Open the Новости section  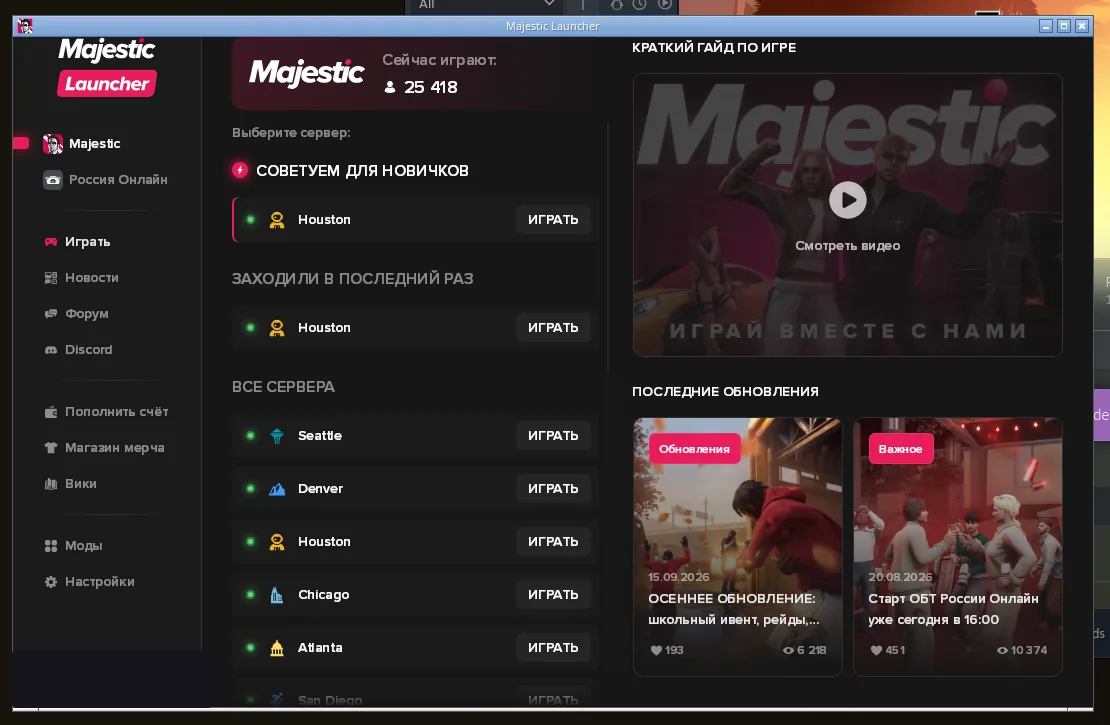point(92,278)
